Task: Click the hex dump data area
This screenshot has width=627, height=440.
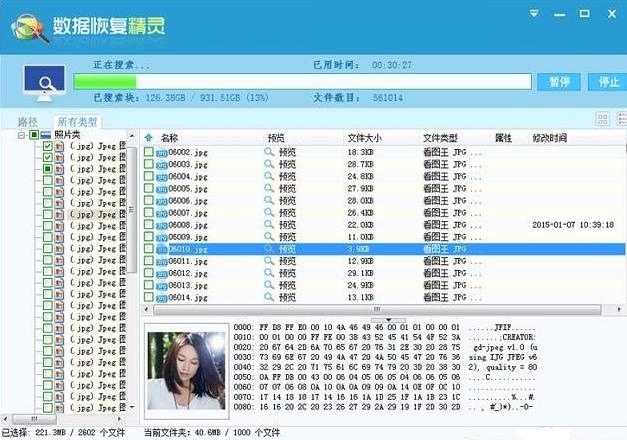Action: 346,367
